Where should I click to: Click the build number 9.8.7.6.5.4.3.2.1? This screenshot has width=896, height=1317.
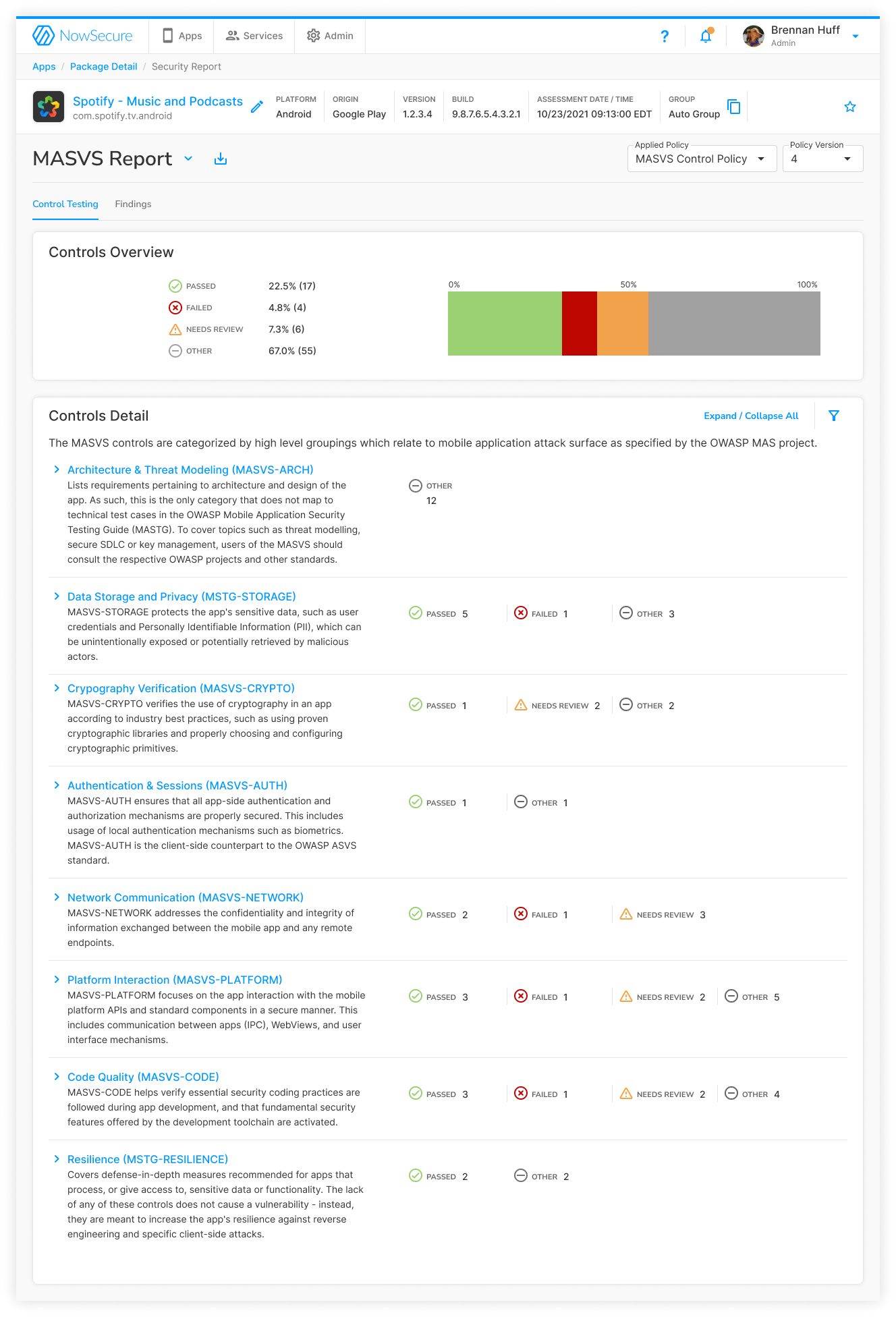(x=486, y=114)
